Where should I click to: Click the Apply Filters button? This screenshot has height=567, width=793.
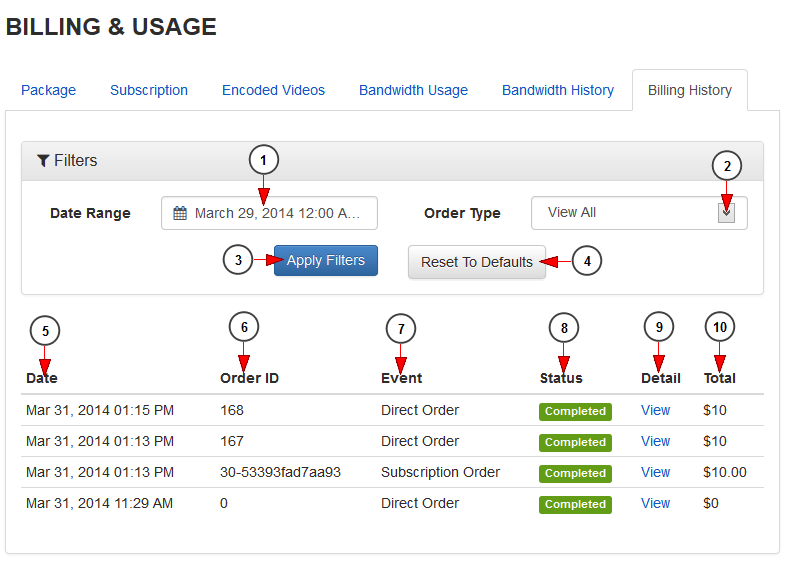326,260
